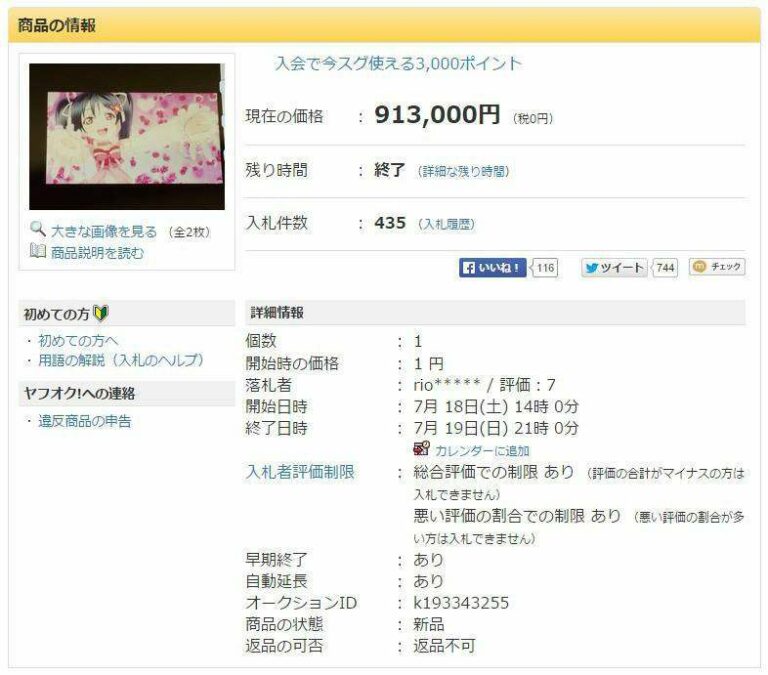Viewport: 768px width, 675px height.
Task: Click the 違反商品の申告 report link
Action: click(85, 421)
